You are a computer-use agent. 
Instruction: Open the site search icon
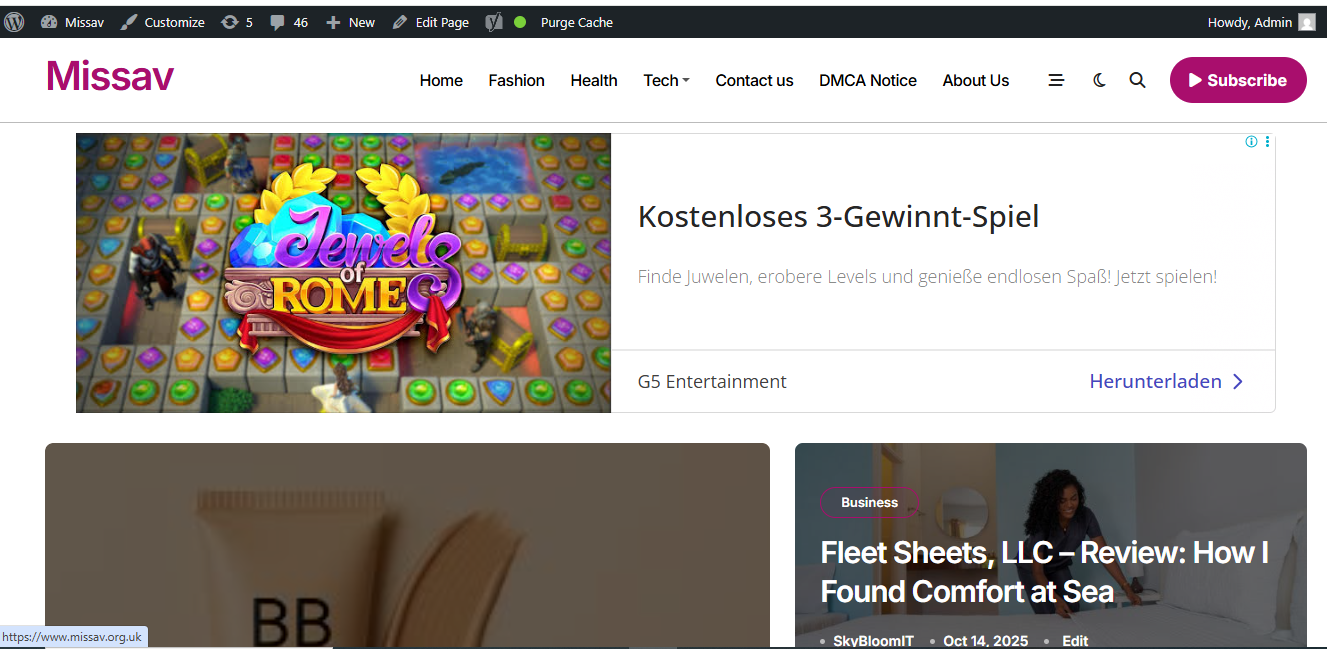point(1137,80)
